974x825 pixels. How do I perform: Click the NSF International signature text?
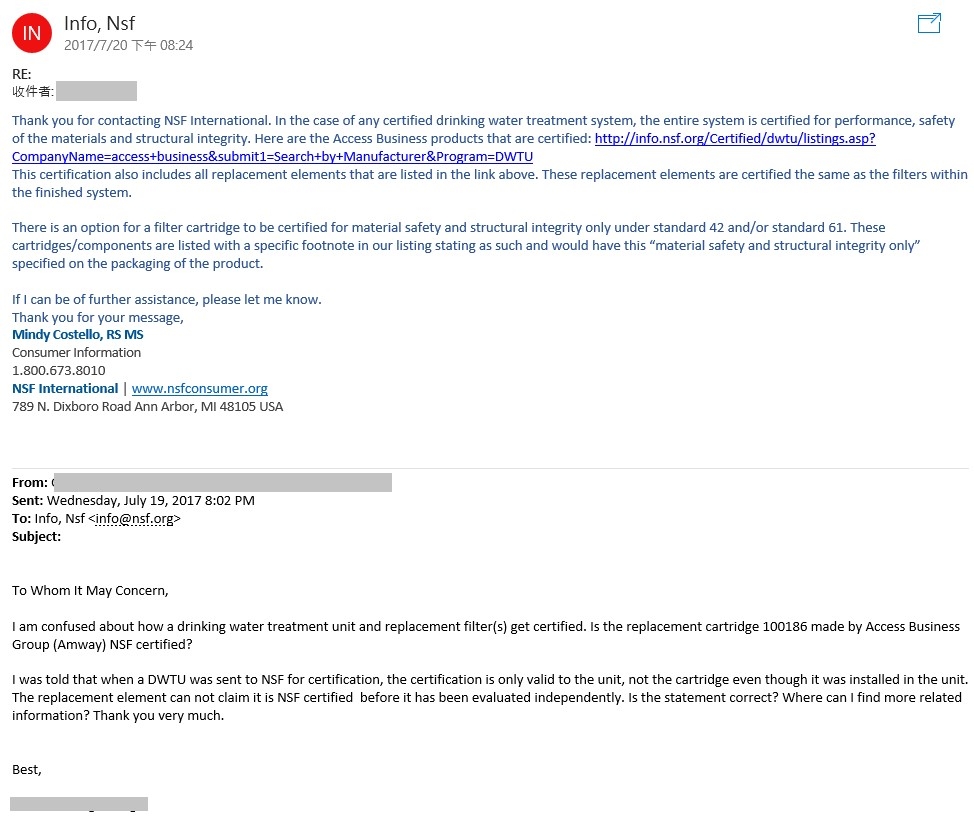pyautogui.click(x=65, y=389)
